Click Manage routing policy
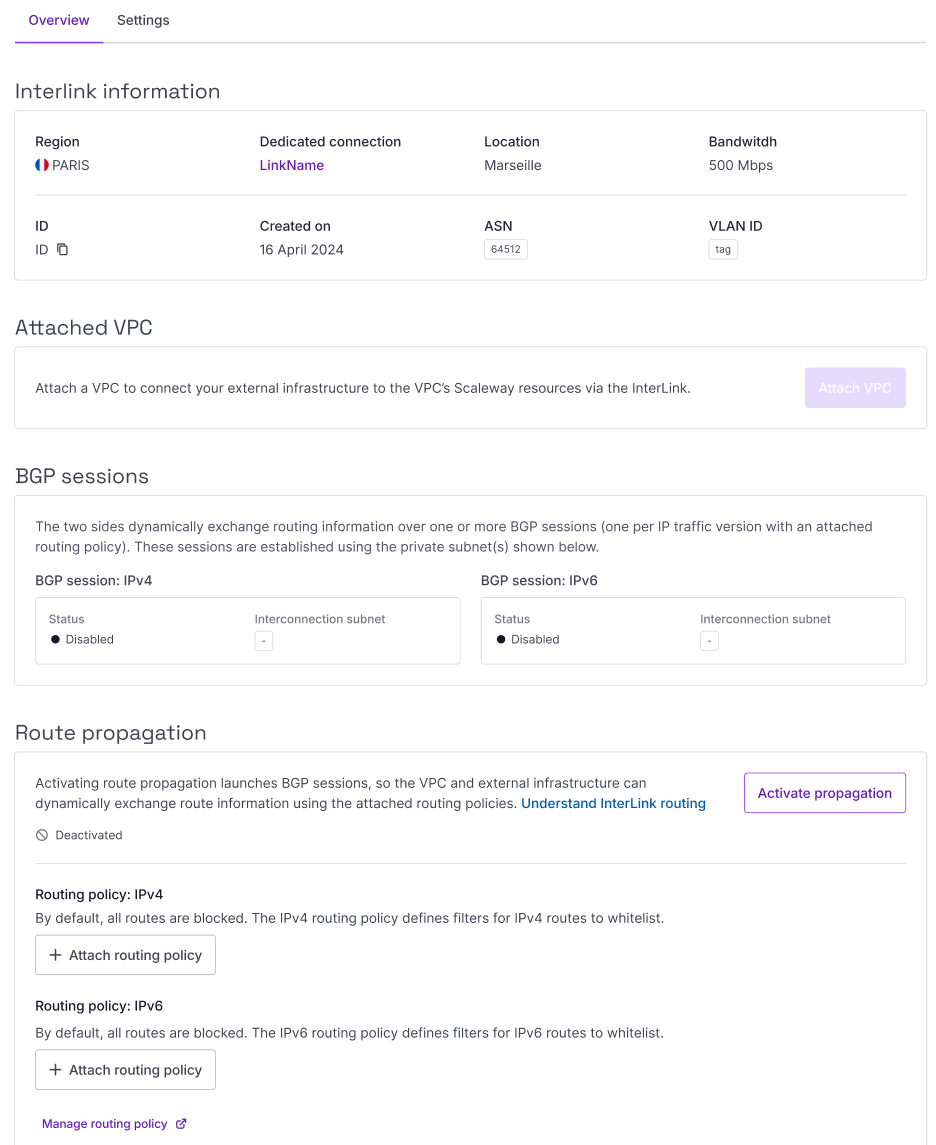 click(x=105, y=1123)
